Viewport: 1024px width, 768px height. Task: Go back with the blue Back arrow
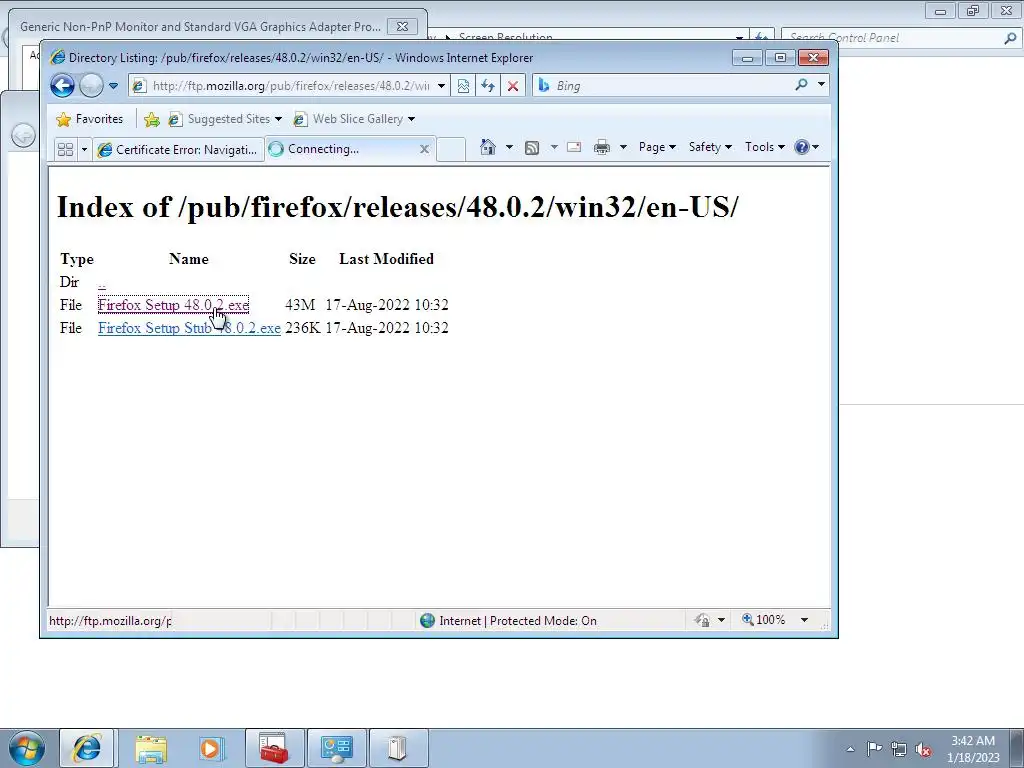coord(63,86)
